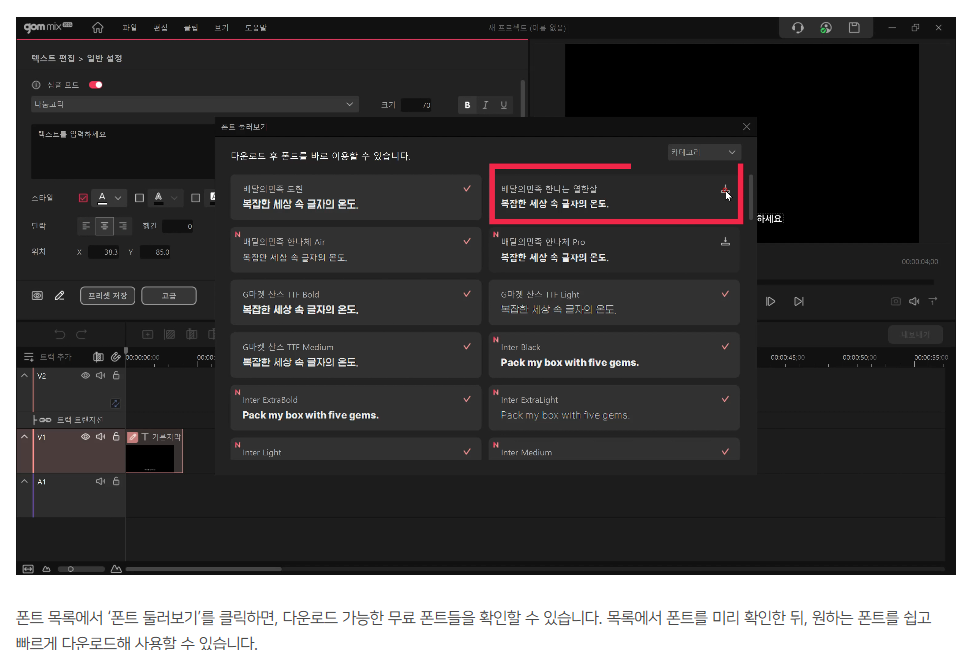
Task: Zoom in the timeline with large mountain icon
Action: tap(116, 569)
